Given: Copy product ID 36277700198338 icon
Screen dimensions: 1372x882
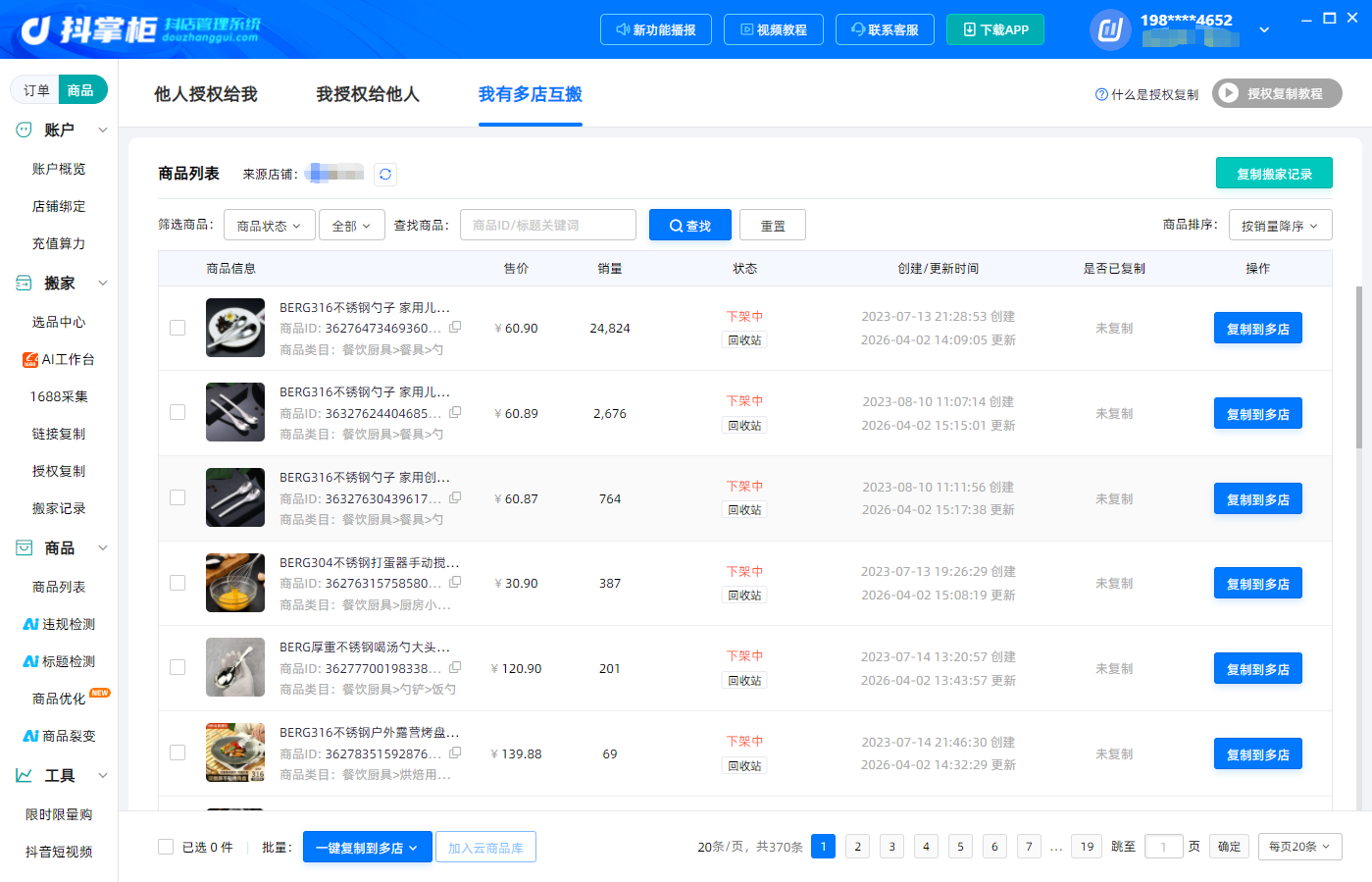Looking at the screenshot, I should click(455, 668).
